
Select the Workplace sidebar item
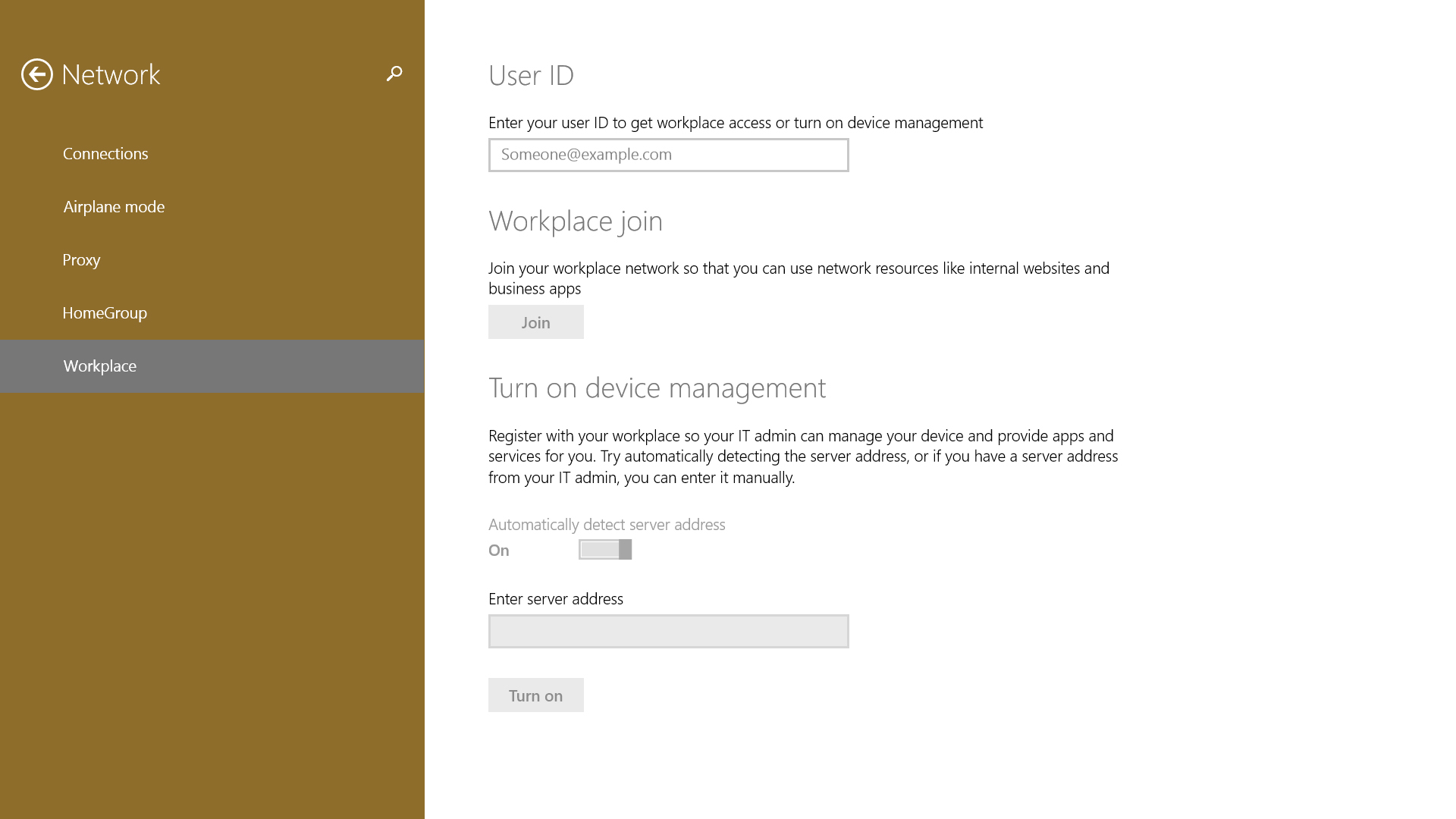coord(100,366)
